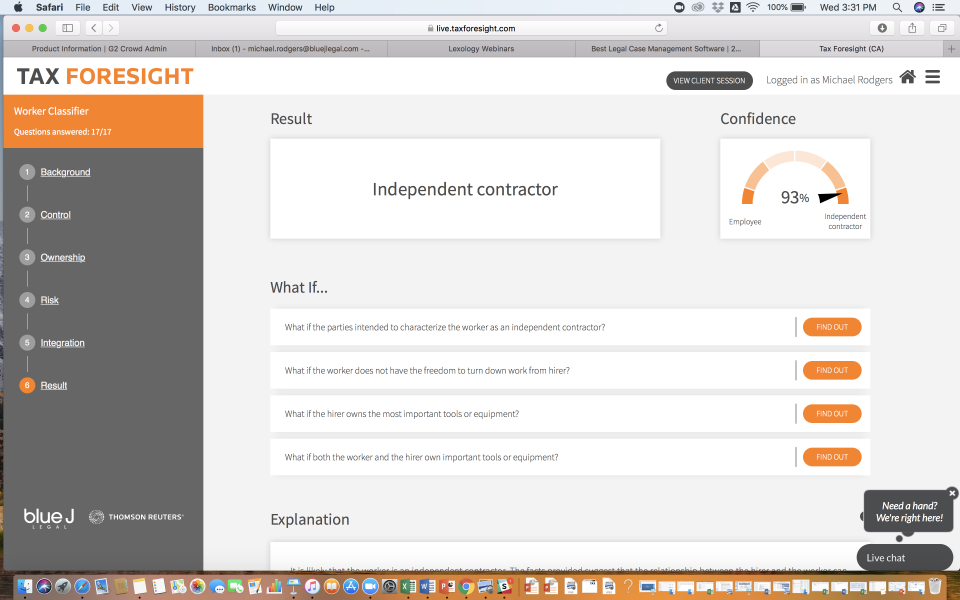Go to Integration step in sidebar
Image resolution: width=960 pixels, height=600 pixels.
click(x=62, y=343)
